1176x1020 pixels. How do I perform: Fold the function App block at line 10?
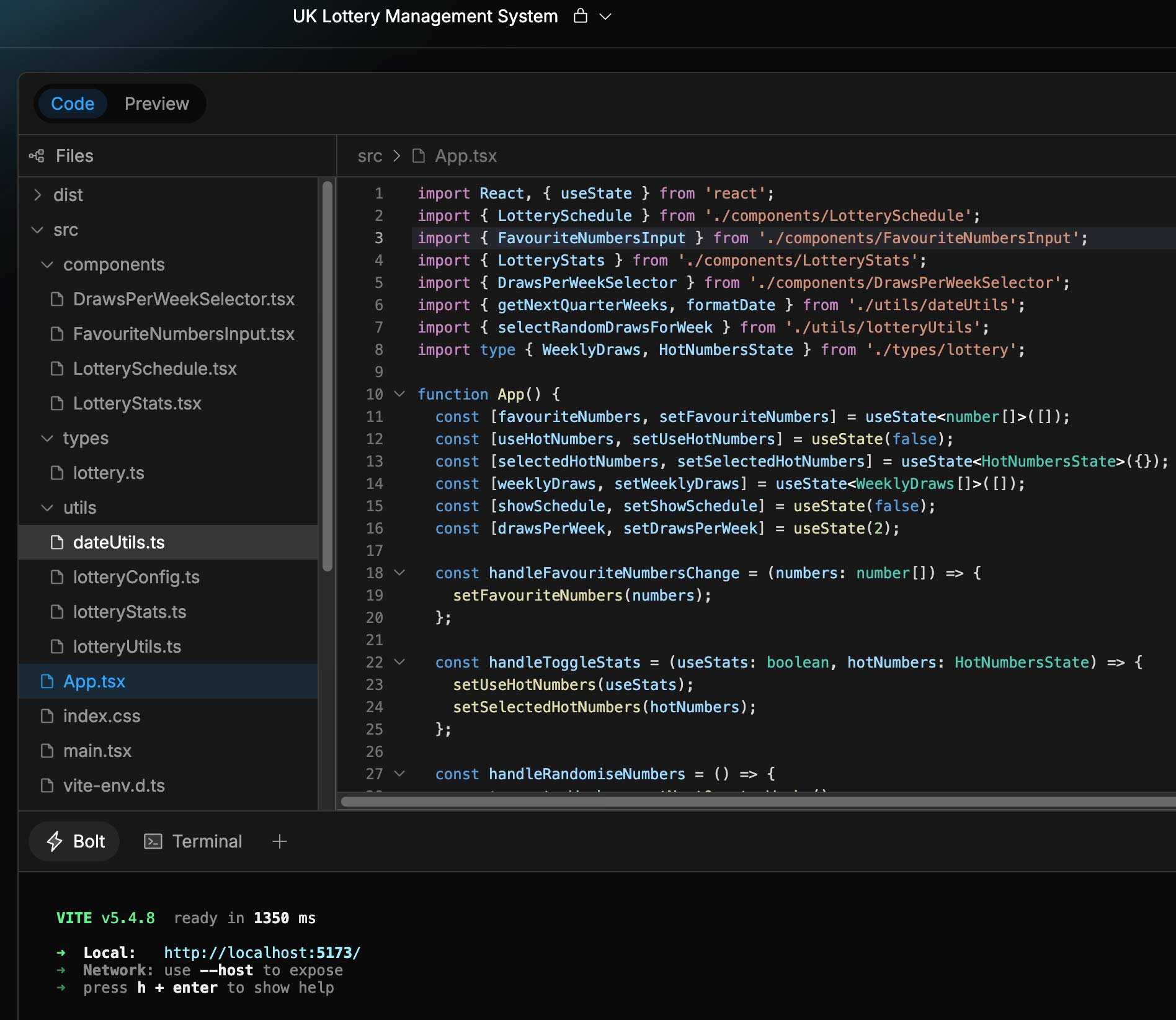click(400, 394)
